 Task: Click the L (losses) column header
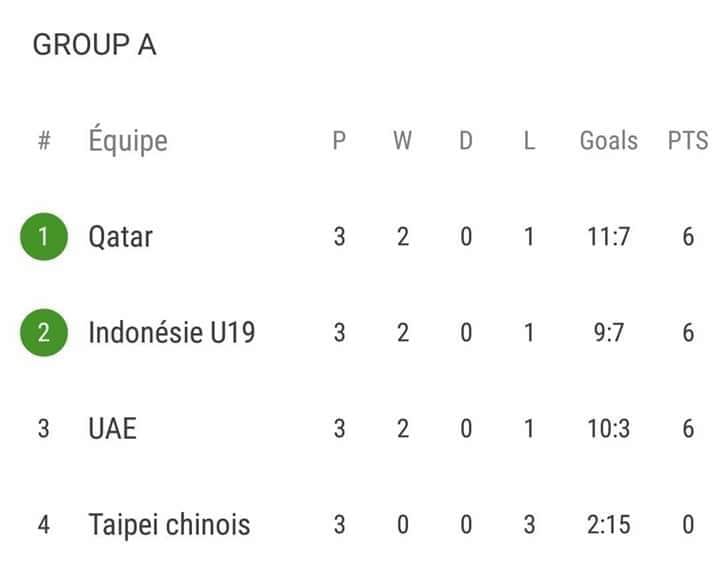529,141
